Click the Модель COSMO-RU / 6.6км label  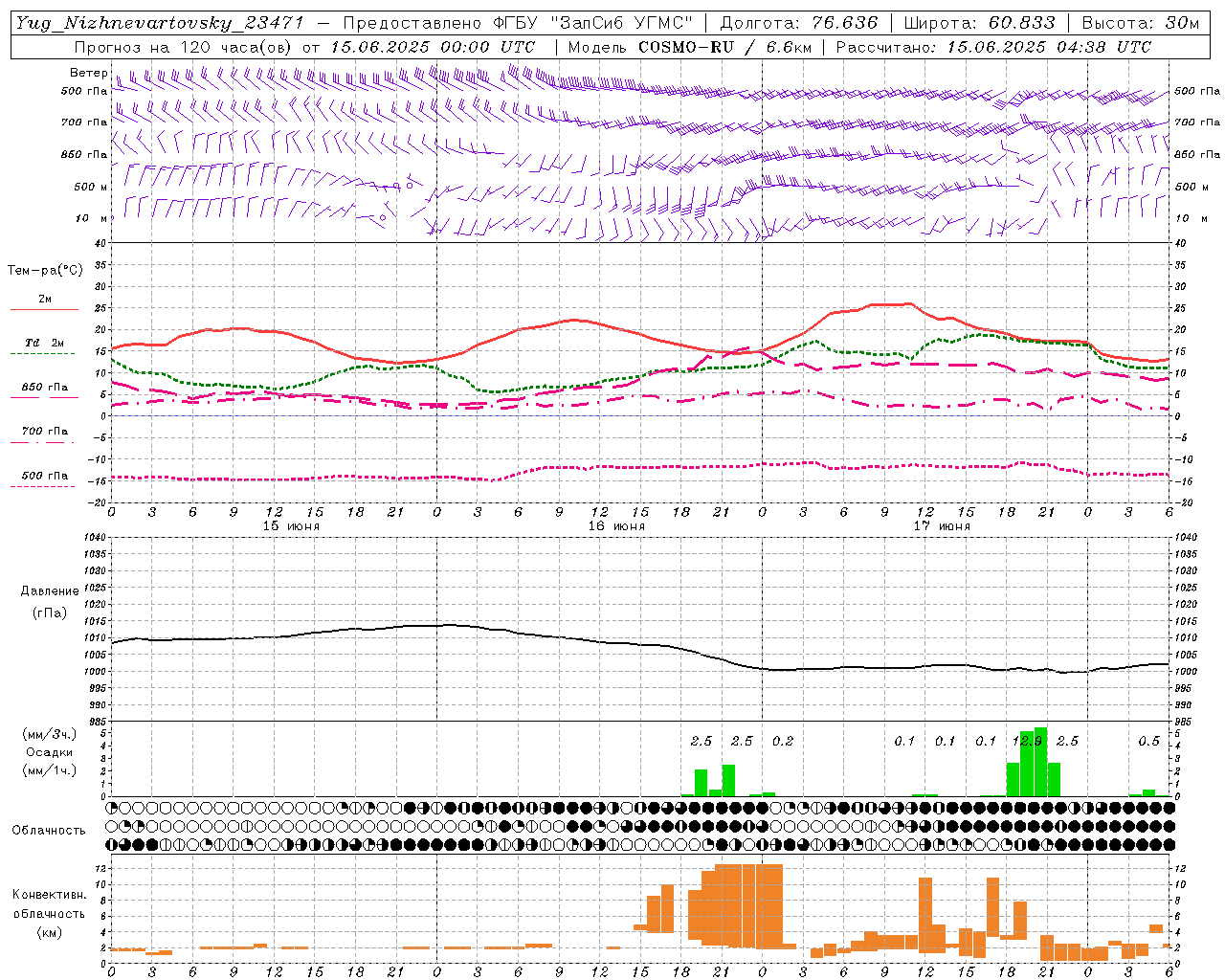click(x=689, y=47)
